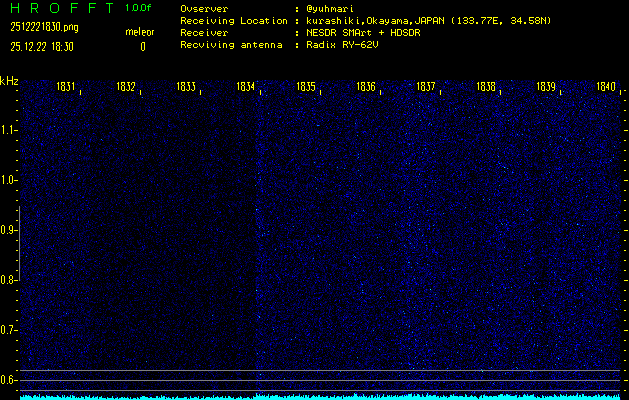Click the meteor count value 0
The width and height of the screenshot is (629, 400).
[x=143, y=47]
